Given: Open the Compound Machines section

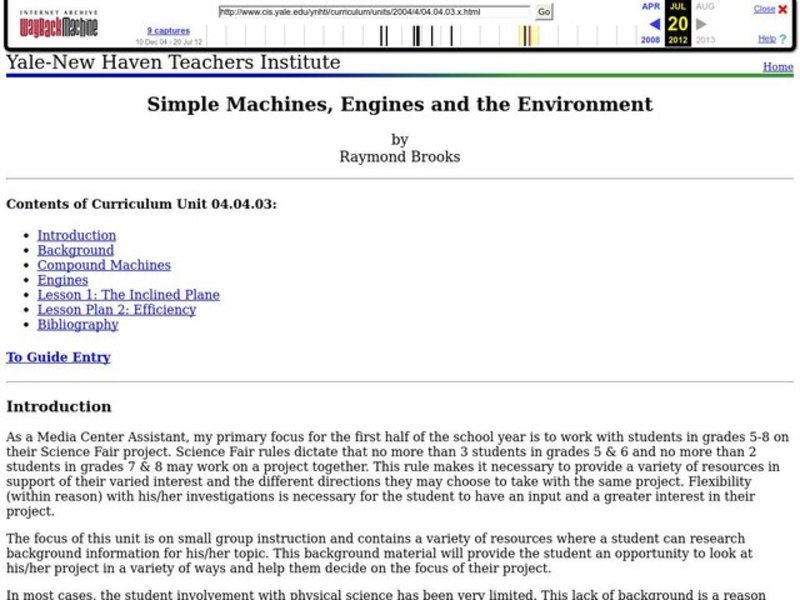Looking at the screenshot, I should tap(103, 265).
